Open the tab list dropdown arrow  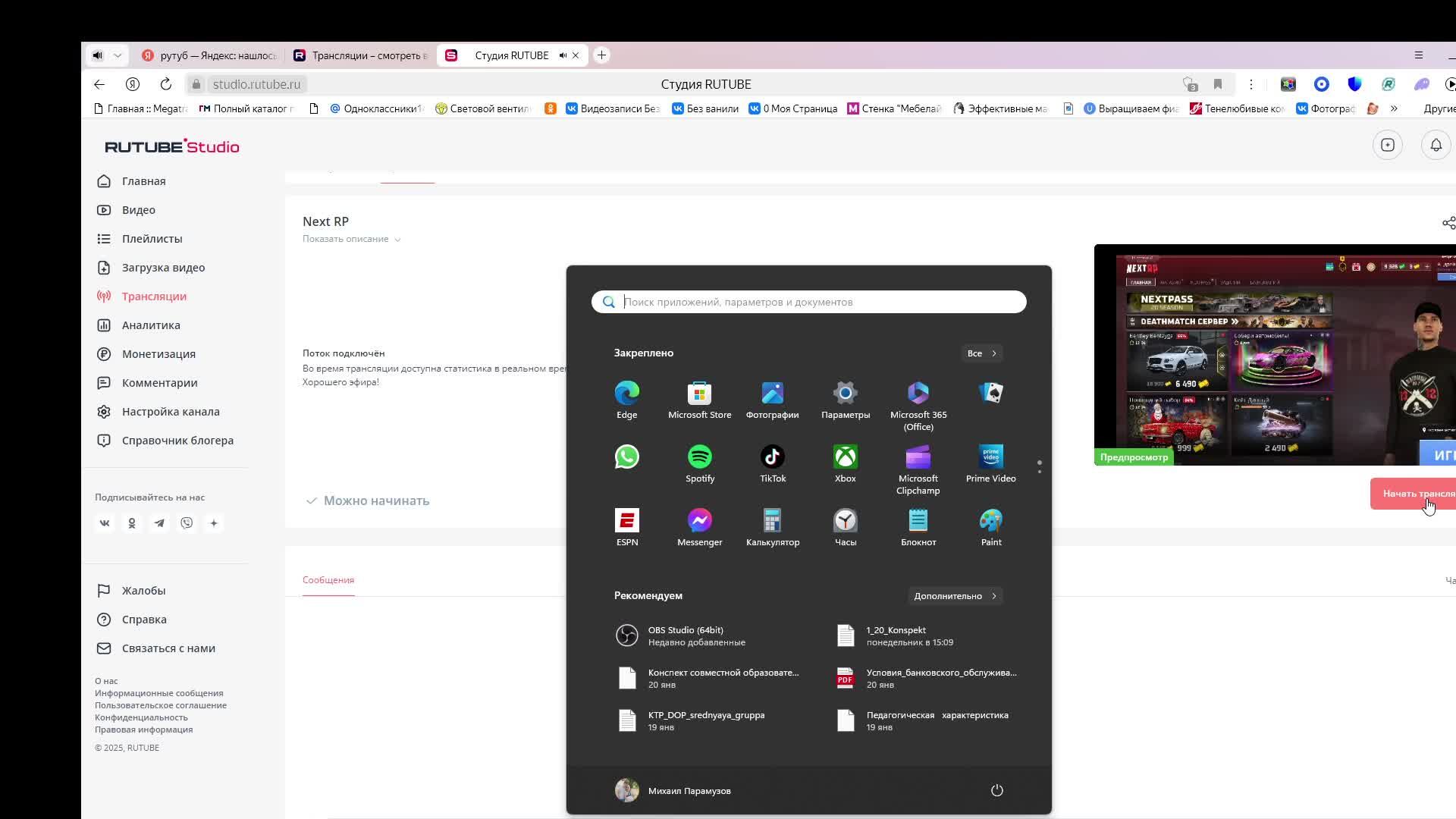(118, 55)
